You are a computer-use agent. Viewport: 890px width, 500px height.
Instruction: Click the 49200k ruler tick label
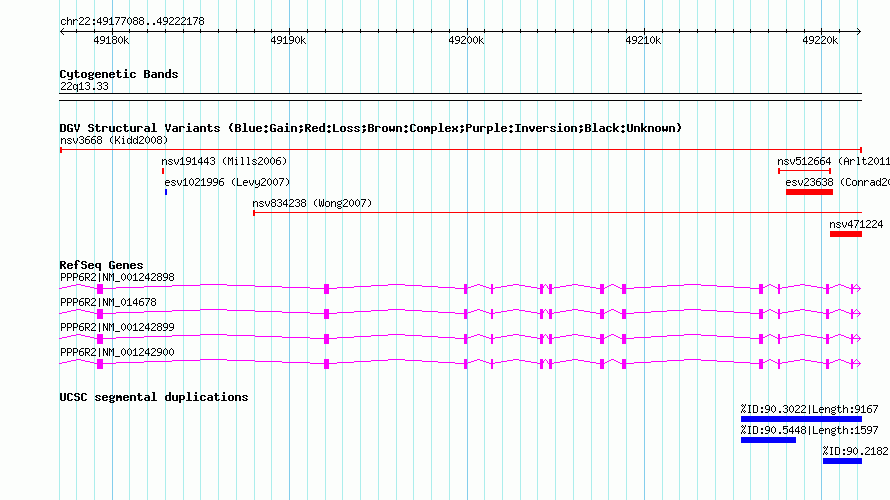click(x=466, y=40)
